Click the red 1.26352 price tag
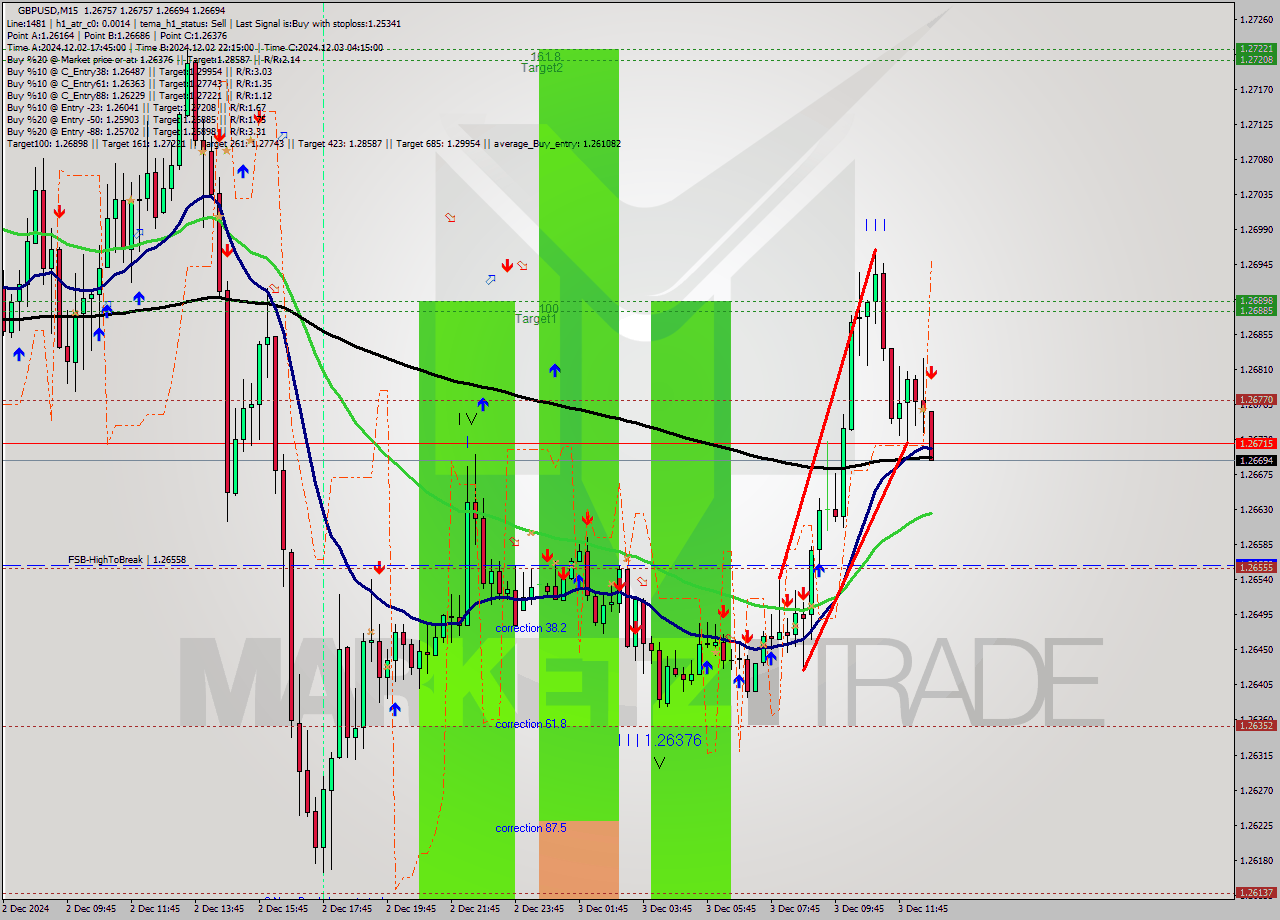This screenshot has width=1280, height=920. [1255, 726]
